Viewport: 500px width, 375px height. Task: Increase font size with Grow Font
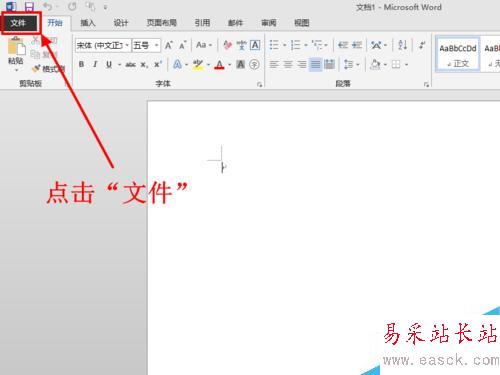pyautogui.click(x=169, y=45)
